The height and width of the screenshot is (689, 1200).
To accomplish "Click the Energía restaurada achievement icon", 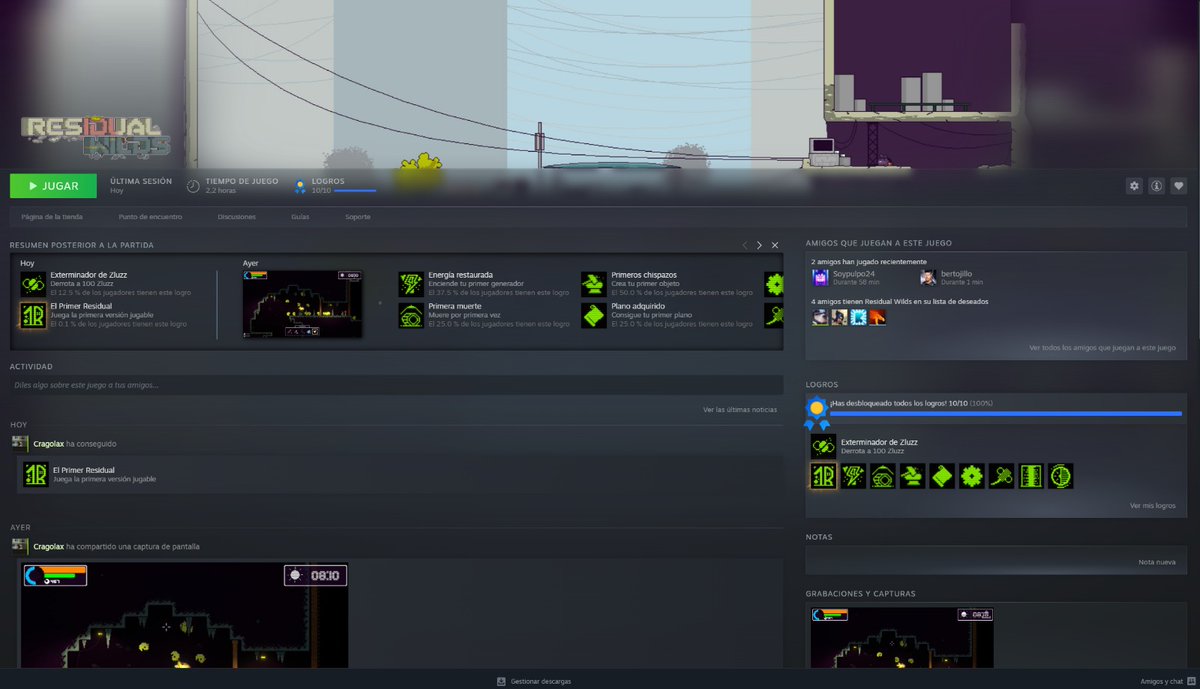I will [410, 282].
